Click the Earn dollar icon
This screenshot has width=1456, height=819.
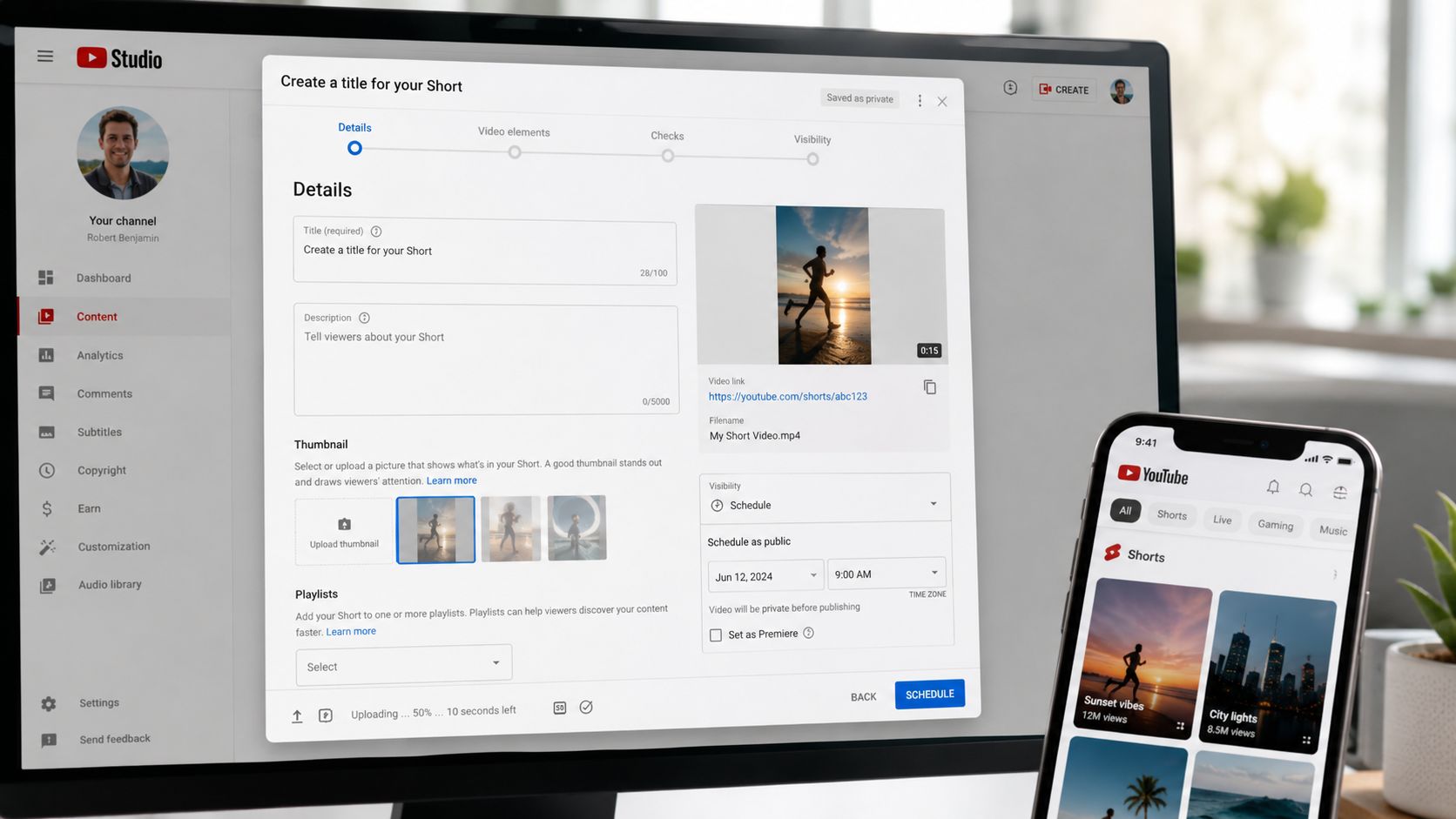[47, 508]
